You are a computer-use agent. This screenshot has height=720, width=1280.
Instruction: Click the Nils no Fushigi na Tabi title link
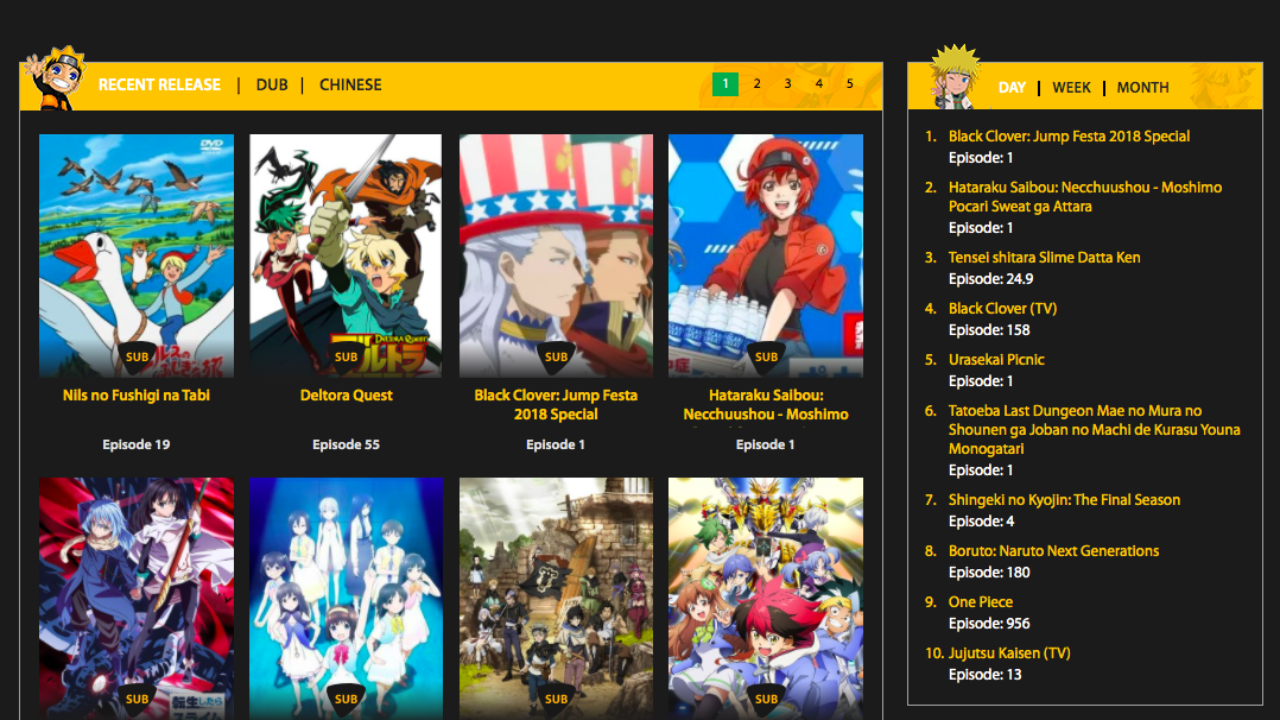(x=136, y=396)
